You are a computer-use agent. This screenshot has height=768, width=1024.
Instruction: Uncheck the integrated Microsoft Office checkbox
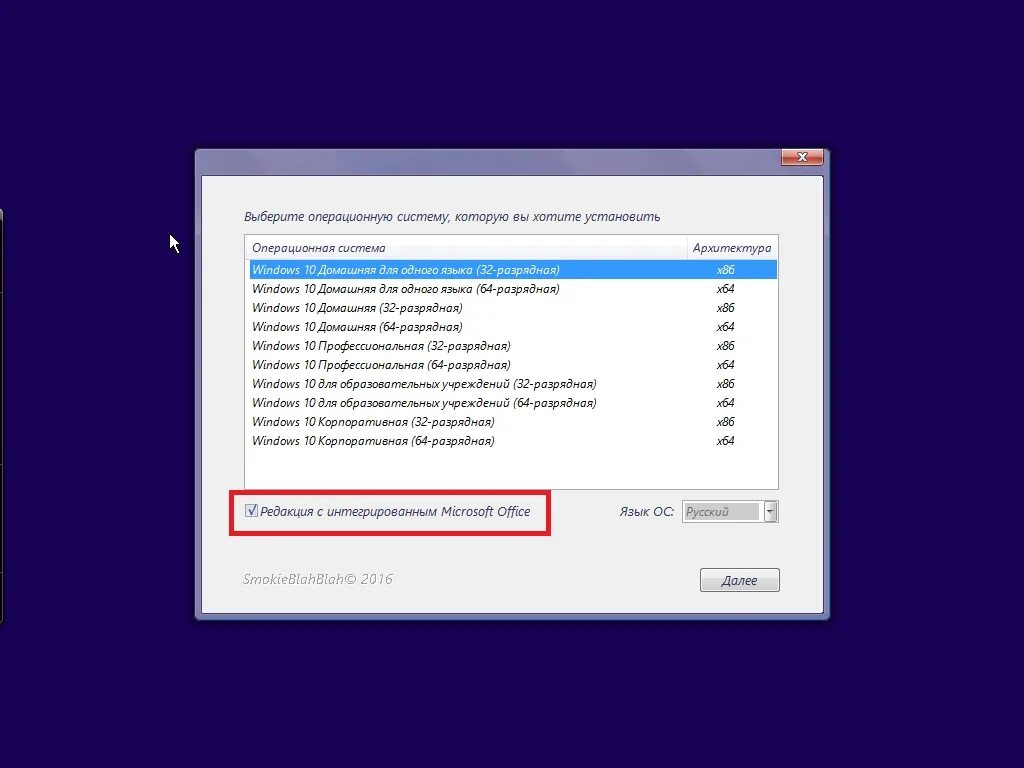point(251,511)
